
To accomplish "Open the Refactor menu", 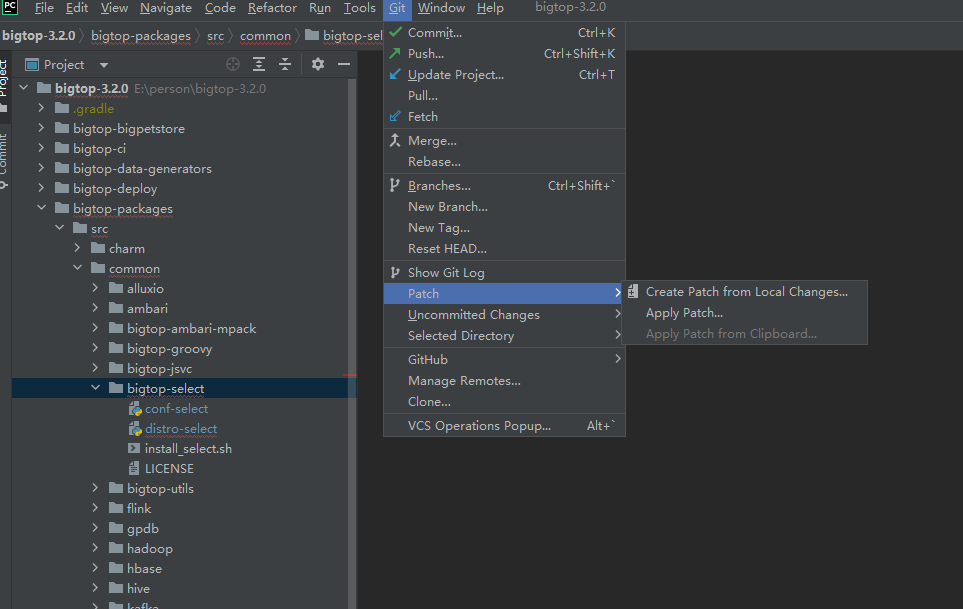I will tap(272, 7).
